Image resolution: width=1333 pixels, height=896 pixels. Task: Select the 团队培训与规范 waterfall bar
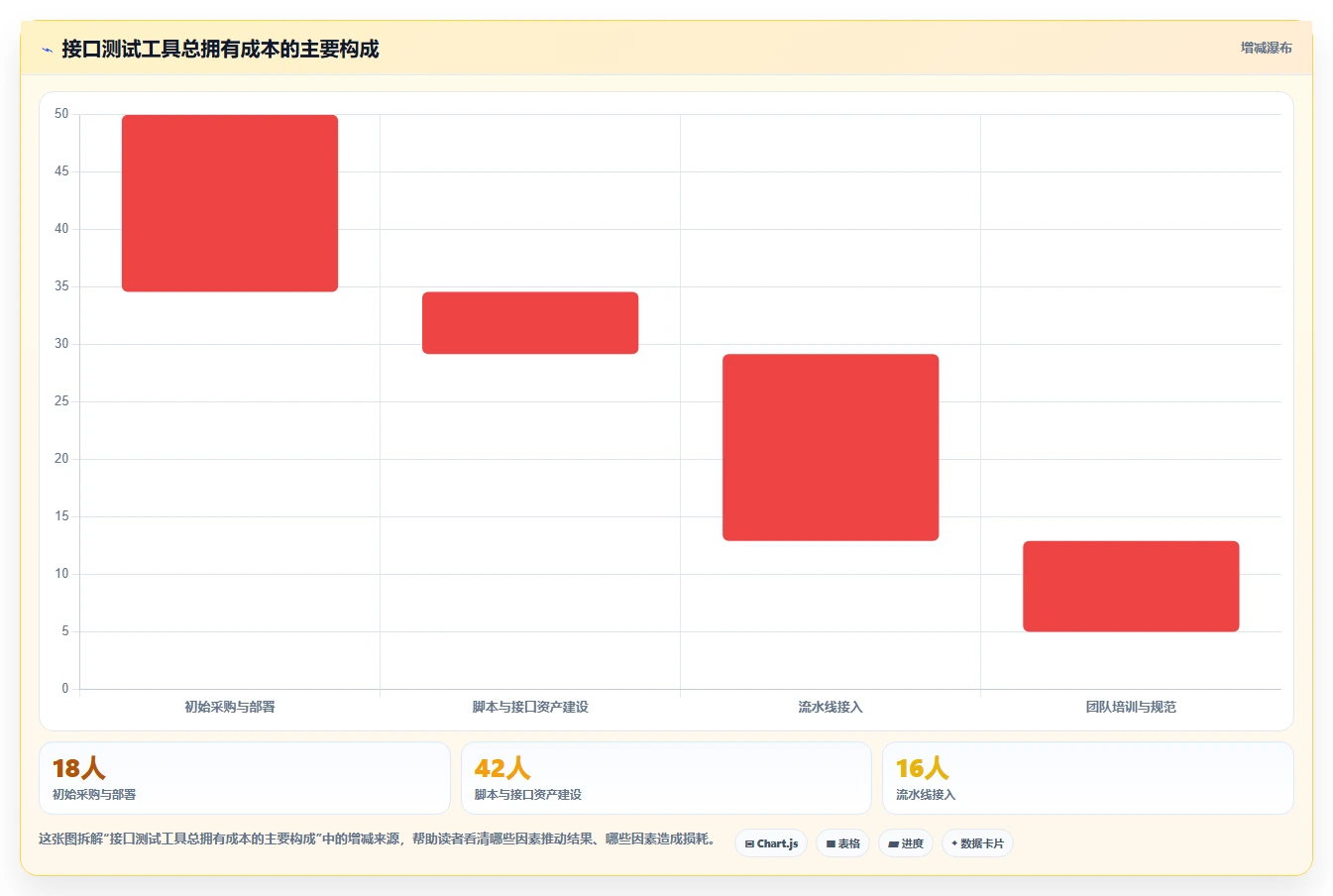tap(1131, 586)
